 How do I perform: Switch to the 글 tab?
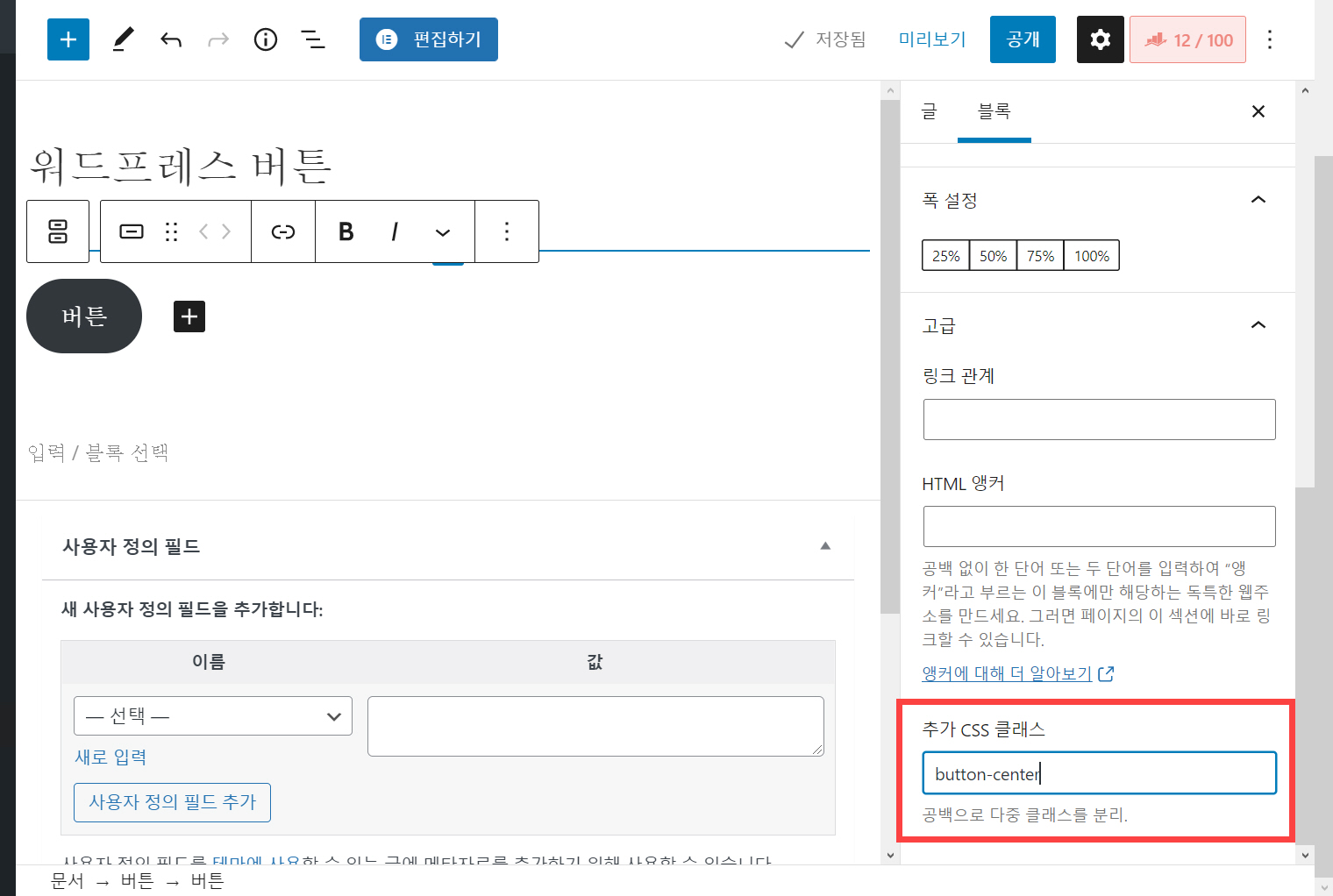(930, 111)
